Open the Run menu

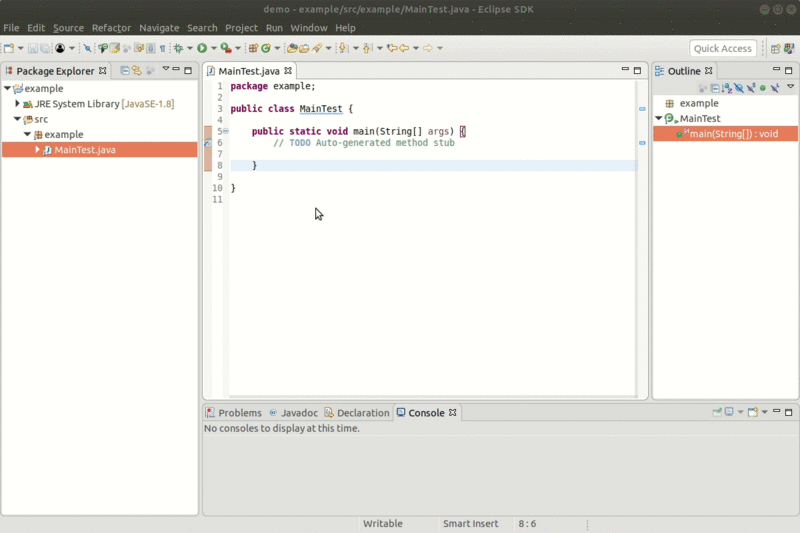[274, 28]
